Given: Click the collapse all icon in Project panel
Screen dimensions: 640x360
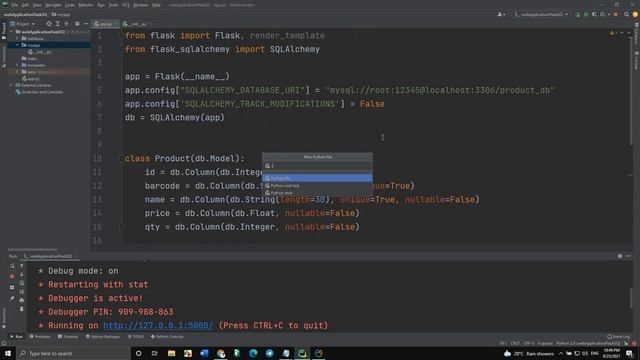Looking at the screenshot, I should tap(67, 24).
